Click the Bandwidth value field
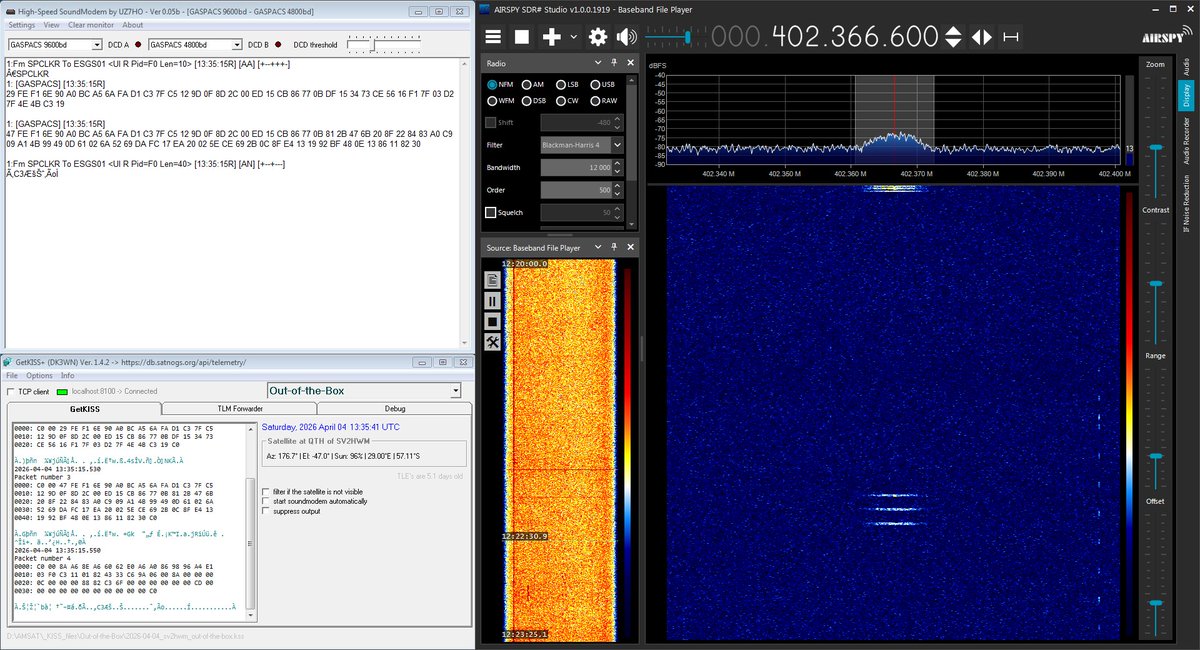 575,167
